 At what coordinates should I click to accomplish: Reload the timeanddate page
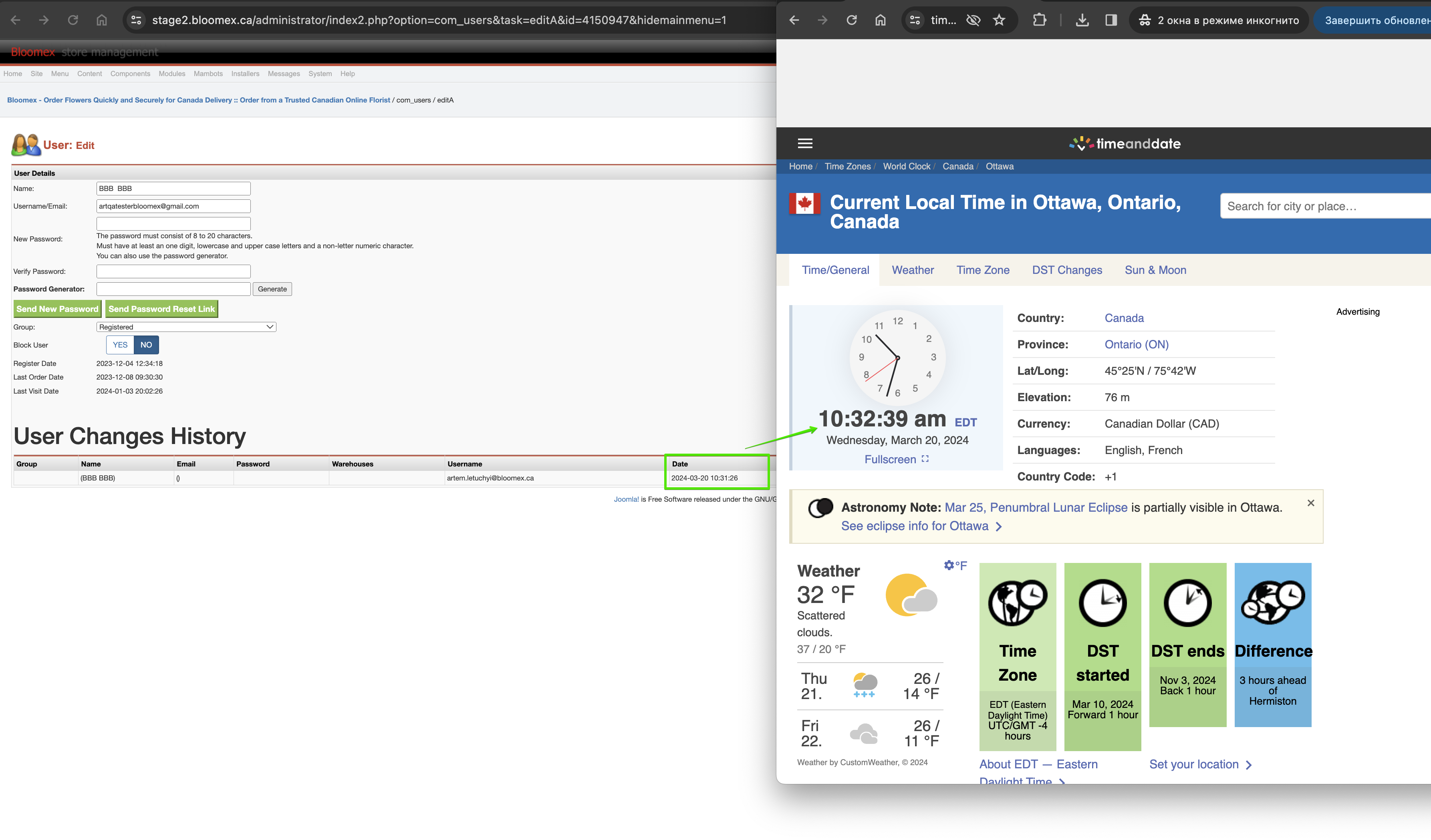pos(851,20)
